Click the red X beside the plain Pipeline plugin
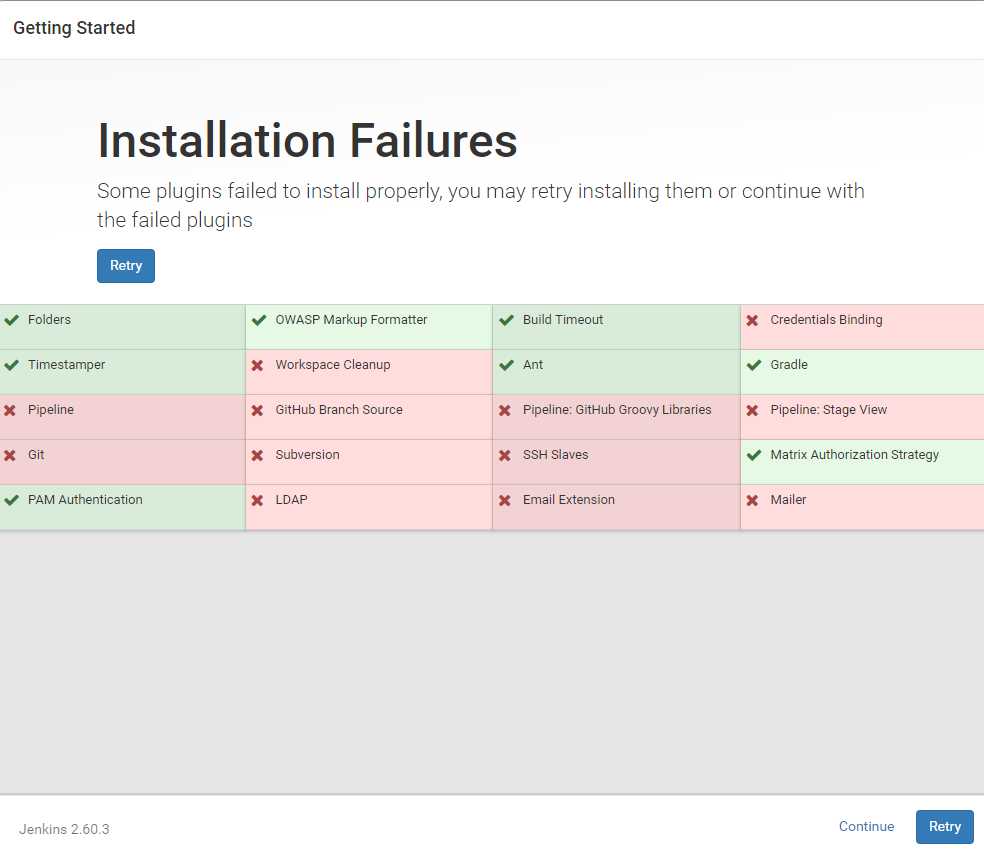Viewport: 984px width, 856px height. coord(10,410)
